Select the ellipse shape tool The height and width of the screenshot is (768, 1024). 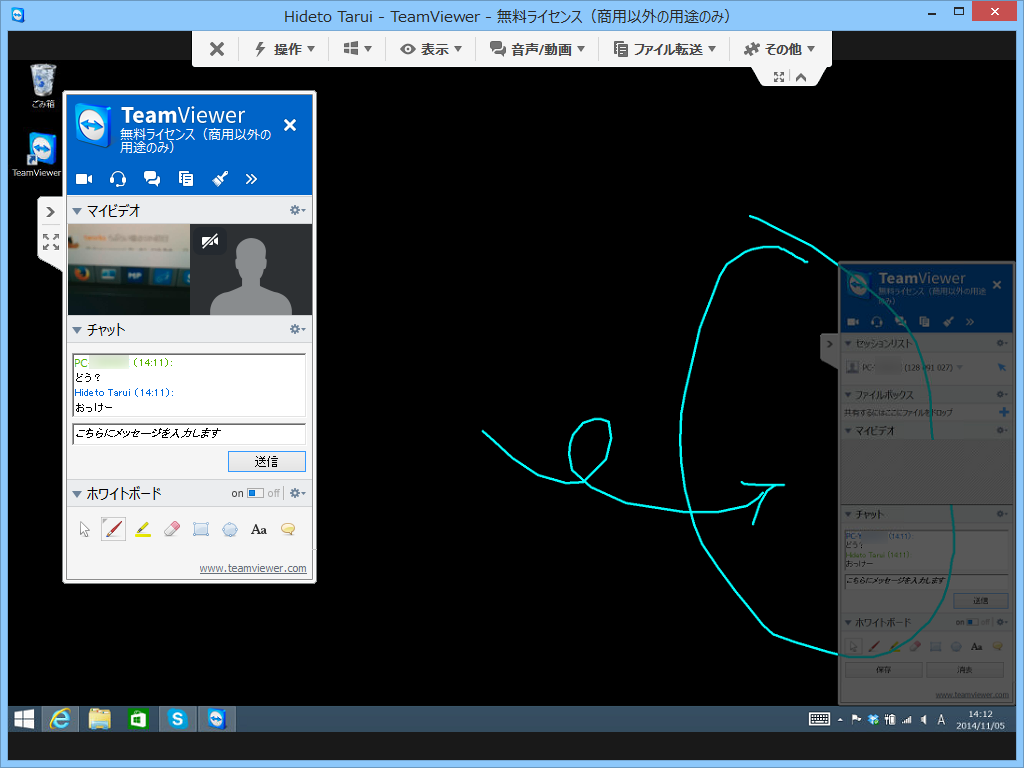tap(230, 529)
